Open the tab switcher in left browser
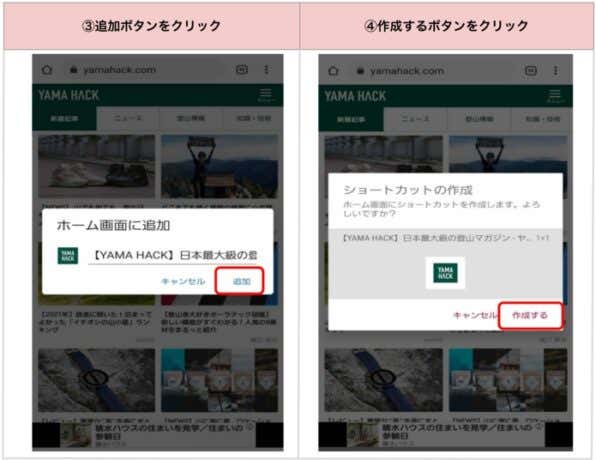This screenshot has width=596, height=460. pyautogui.click(x=242, y=70)
